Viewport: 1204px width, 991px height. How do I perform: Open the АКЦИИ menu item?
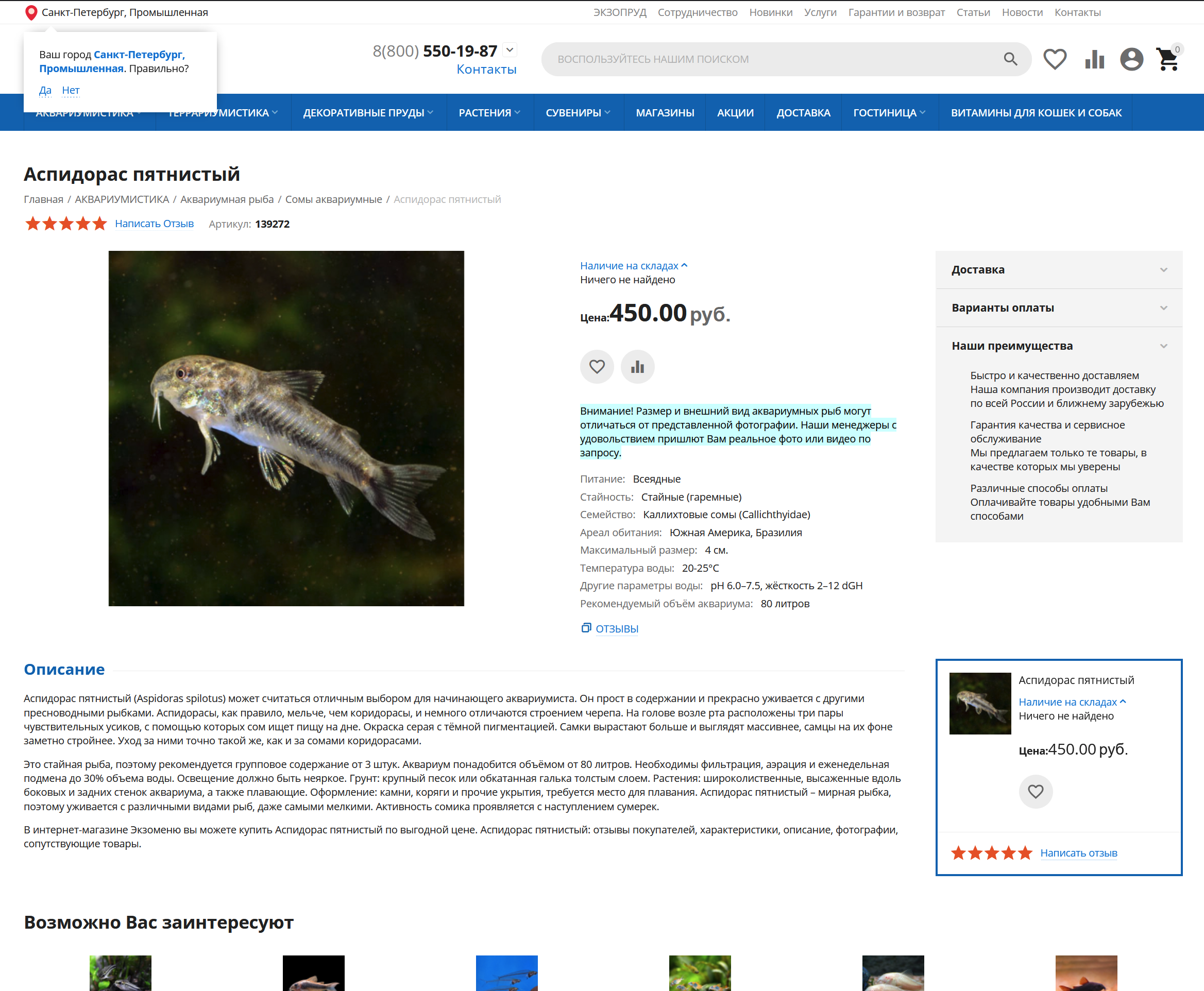(735, 112)
